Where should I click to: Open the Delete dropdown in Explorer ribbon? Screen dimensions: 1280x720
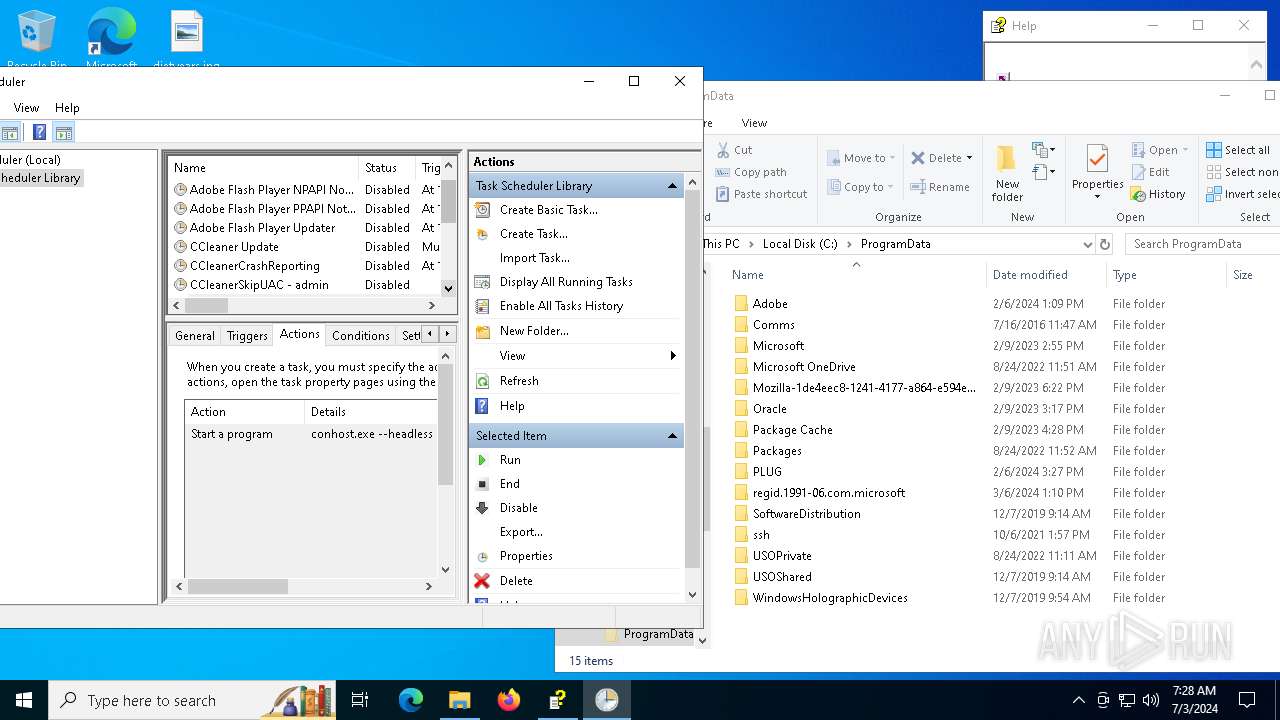click(x=969, y=158)
